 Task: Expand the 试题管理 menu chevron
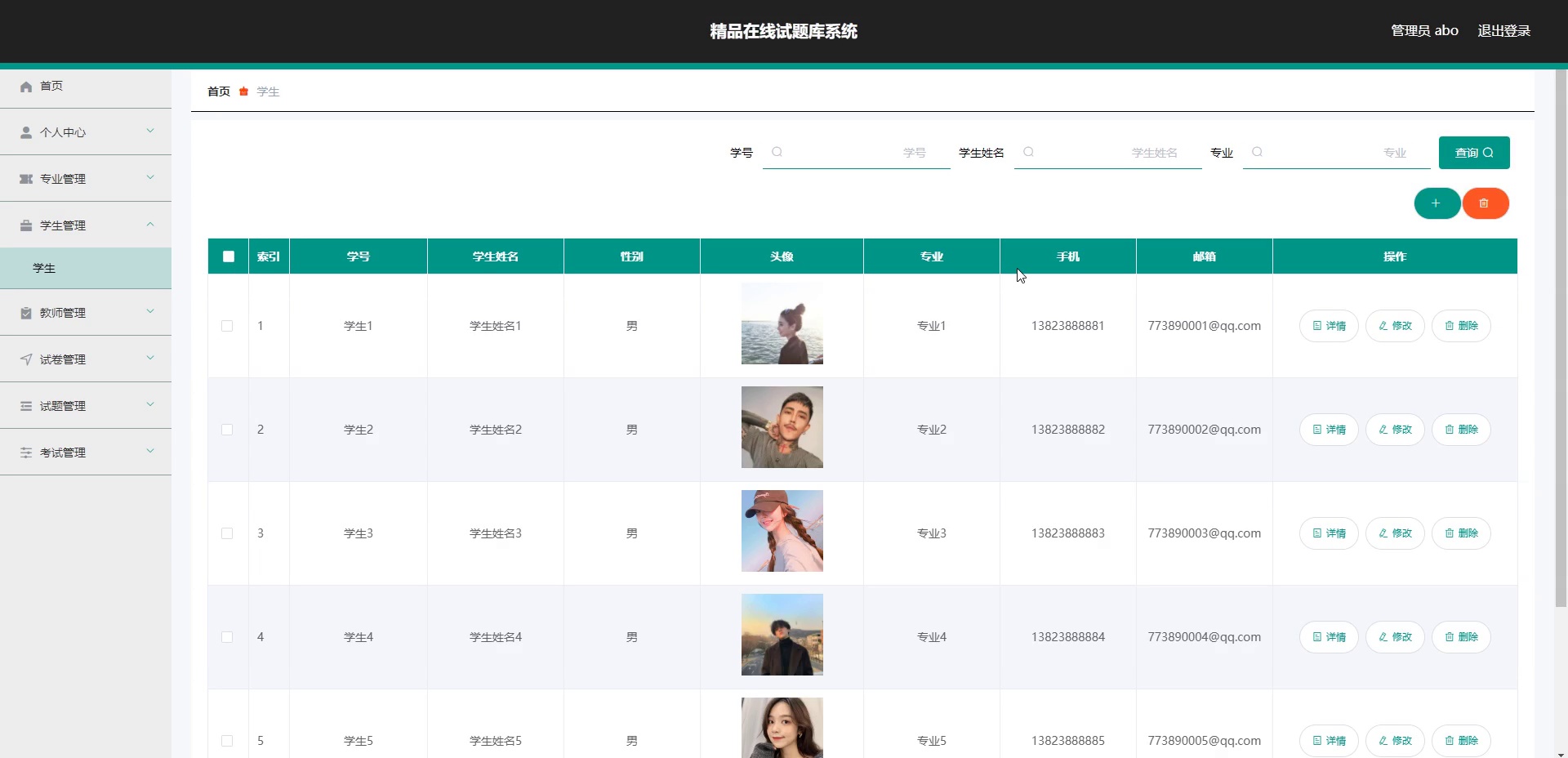pyautogui.click(x=150, y=404)
